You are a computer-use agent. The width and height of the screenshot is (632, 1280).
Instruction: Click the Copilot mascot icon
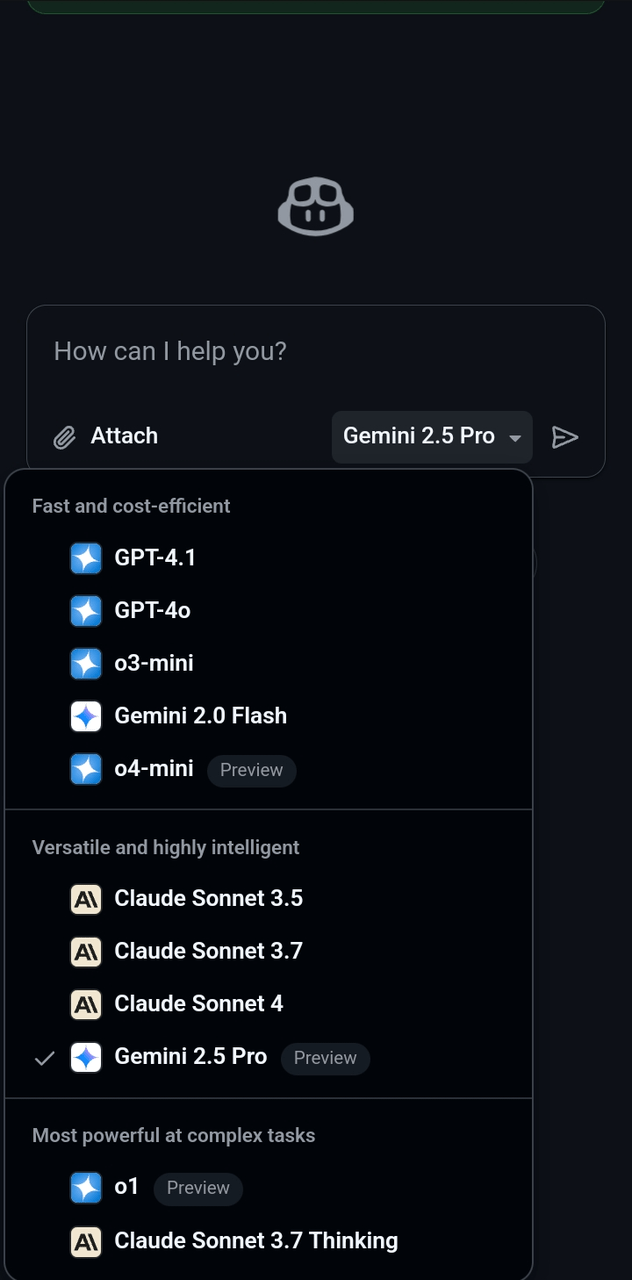pyautogui.click(x=316, y=207)
